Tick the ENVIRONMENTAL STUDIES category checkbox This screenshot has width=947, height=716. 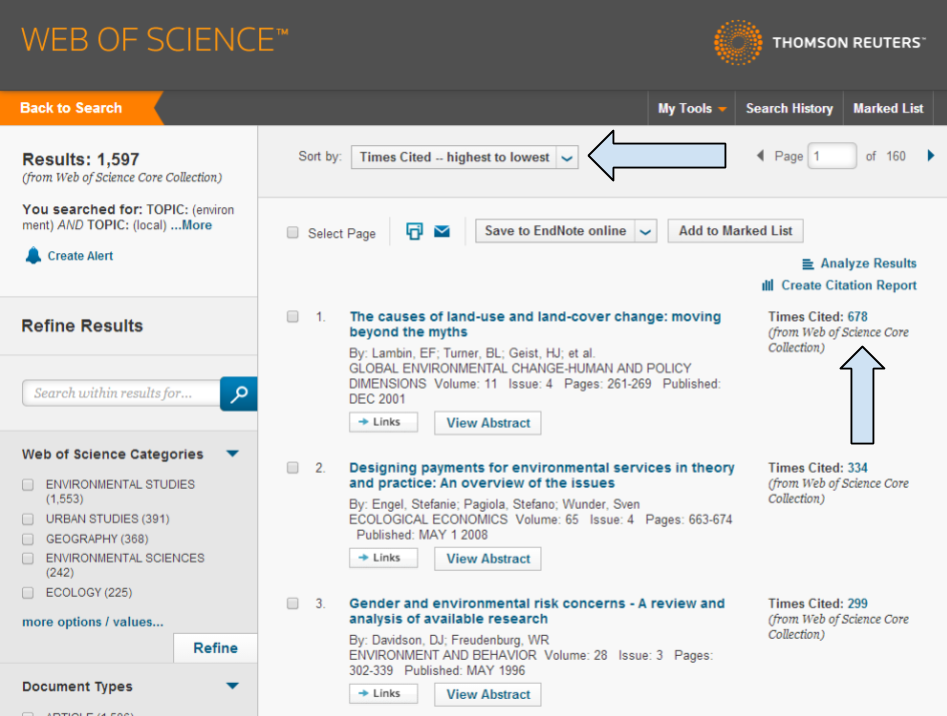[28, 485]
